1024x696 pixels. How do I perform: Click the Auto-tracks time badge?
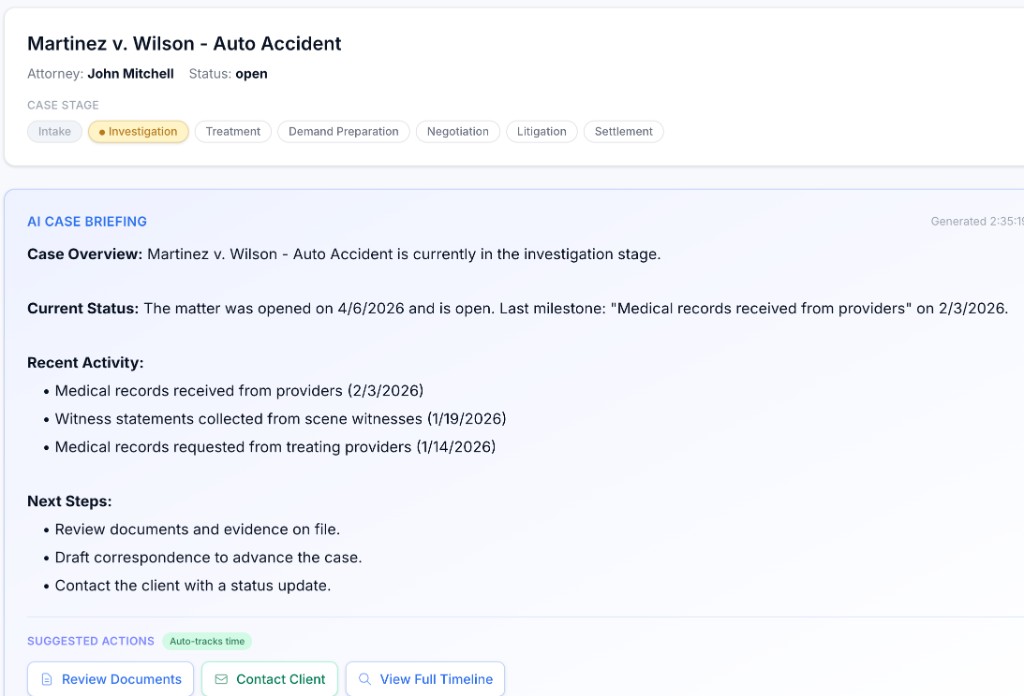[x=207, y=642]
